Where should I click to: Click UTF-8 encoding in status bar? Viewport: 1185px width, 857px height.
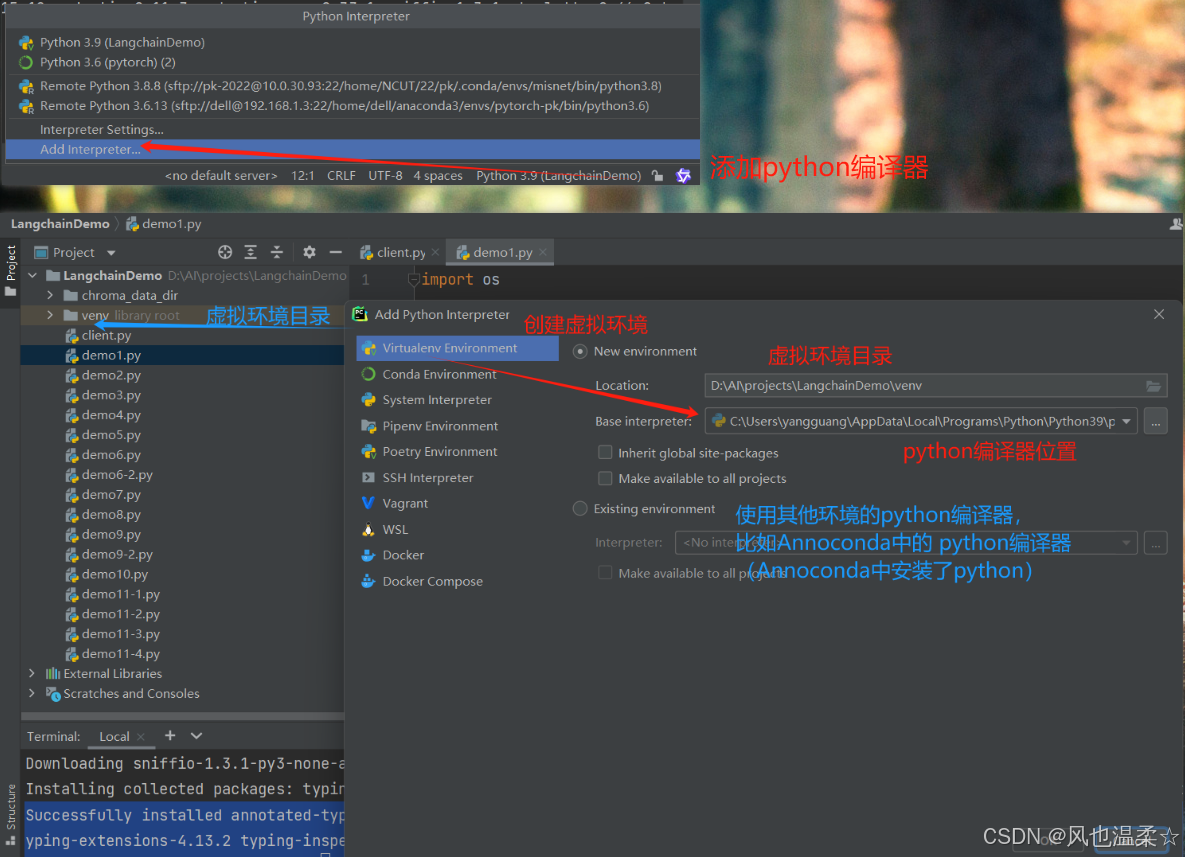[x=385, y=175]
